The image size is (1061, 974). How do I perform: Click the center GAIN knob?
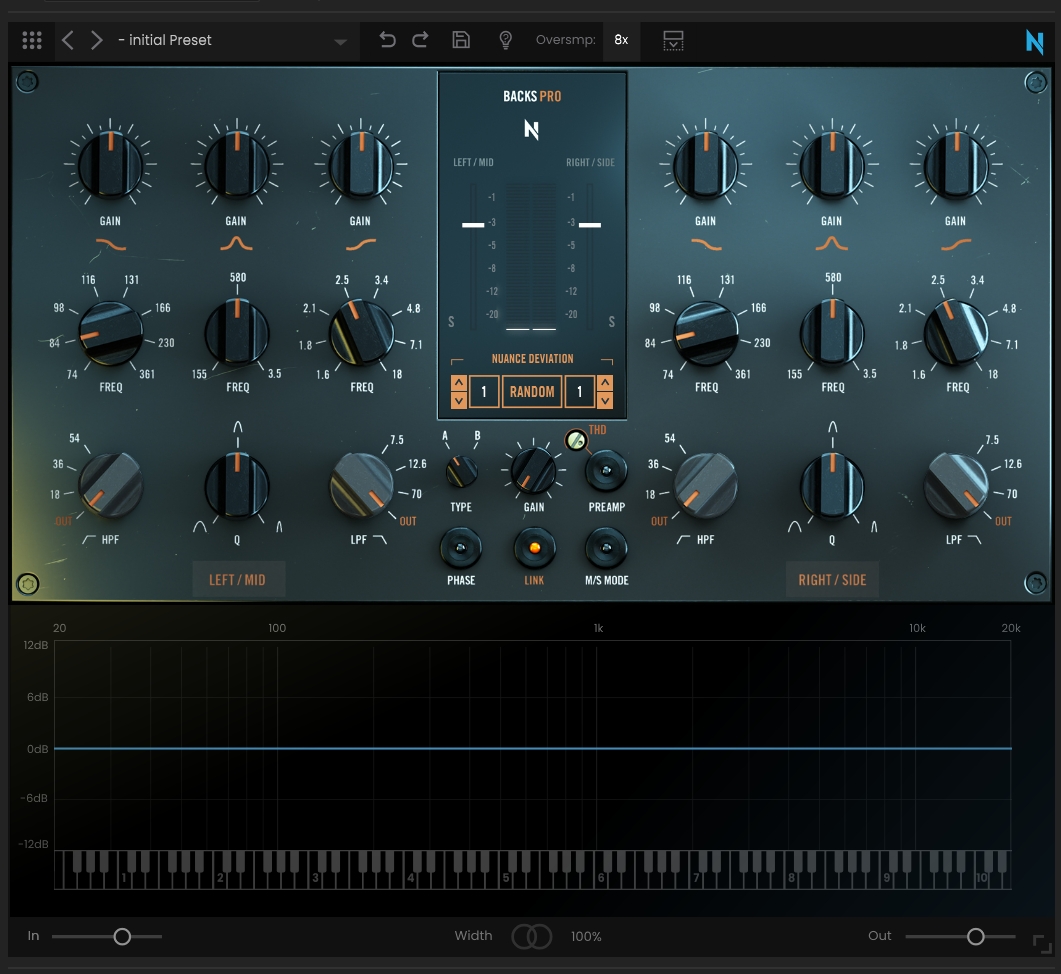click(533, 470)
